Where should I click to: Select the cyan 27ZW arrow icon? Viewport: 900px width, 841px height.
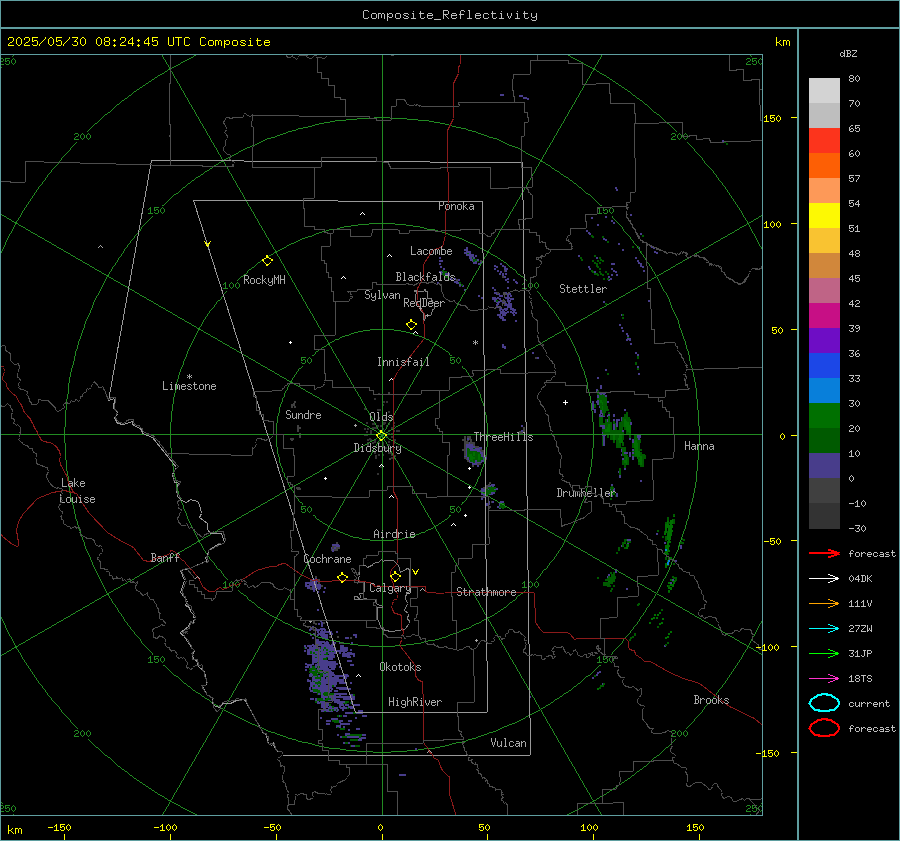824,629
